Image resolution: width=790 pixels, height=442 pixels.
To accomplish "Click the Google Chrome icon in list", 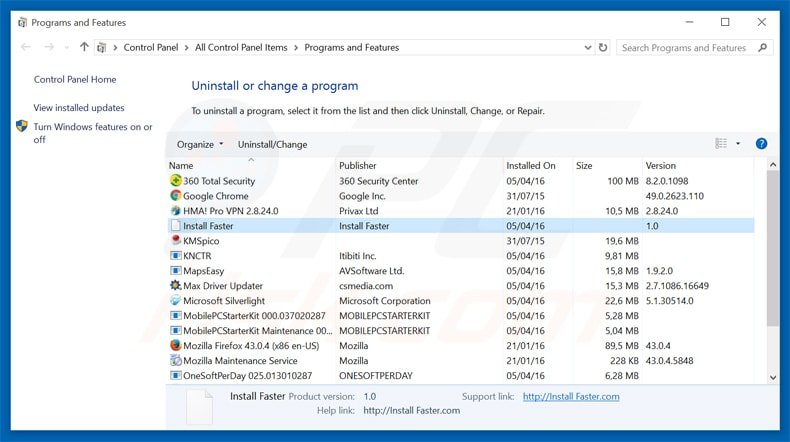I will [175, 196].
